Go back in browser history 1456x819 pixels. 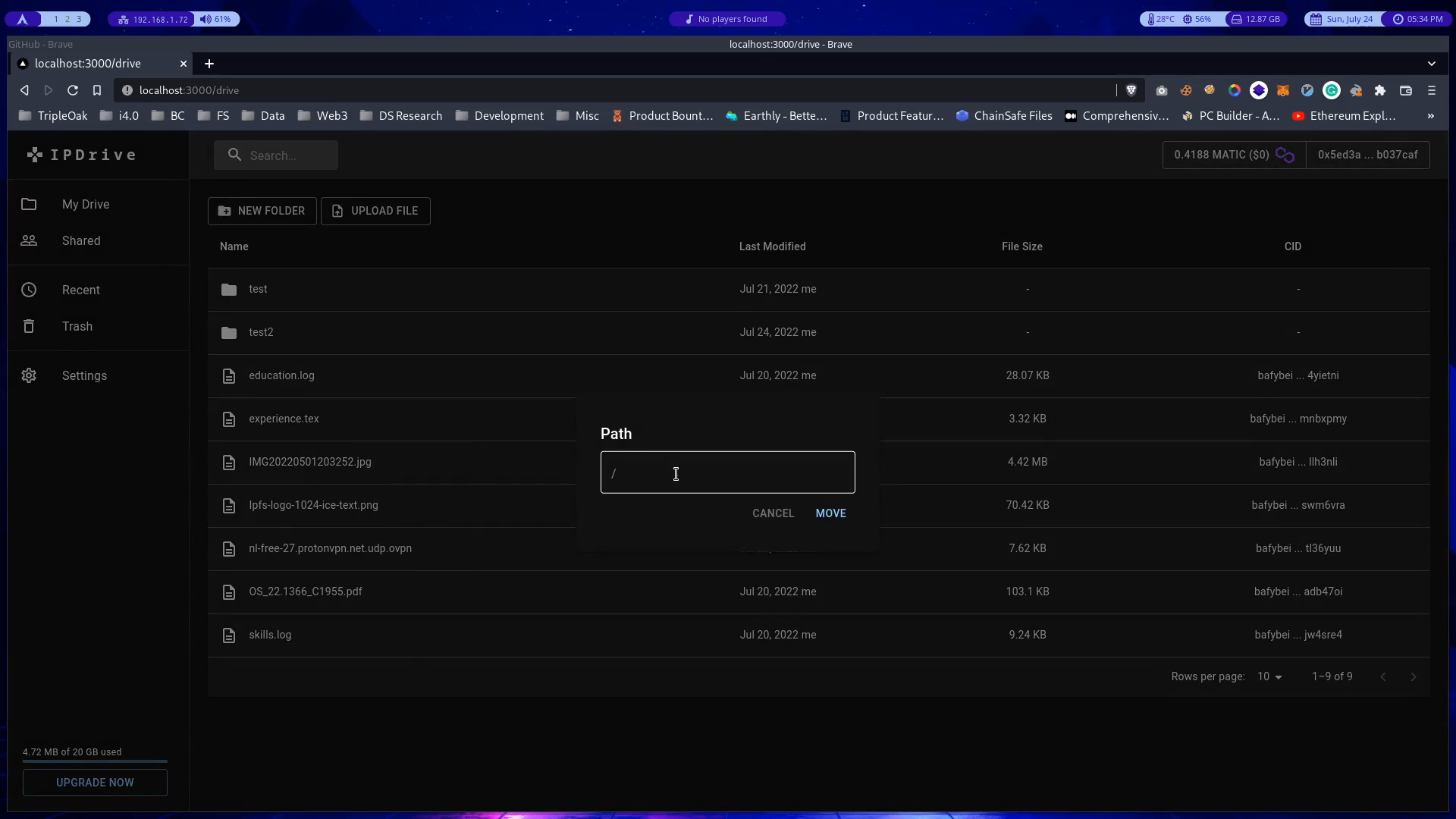tap(24, 90)
